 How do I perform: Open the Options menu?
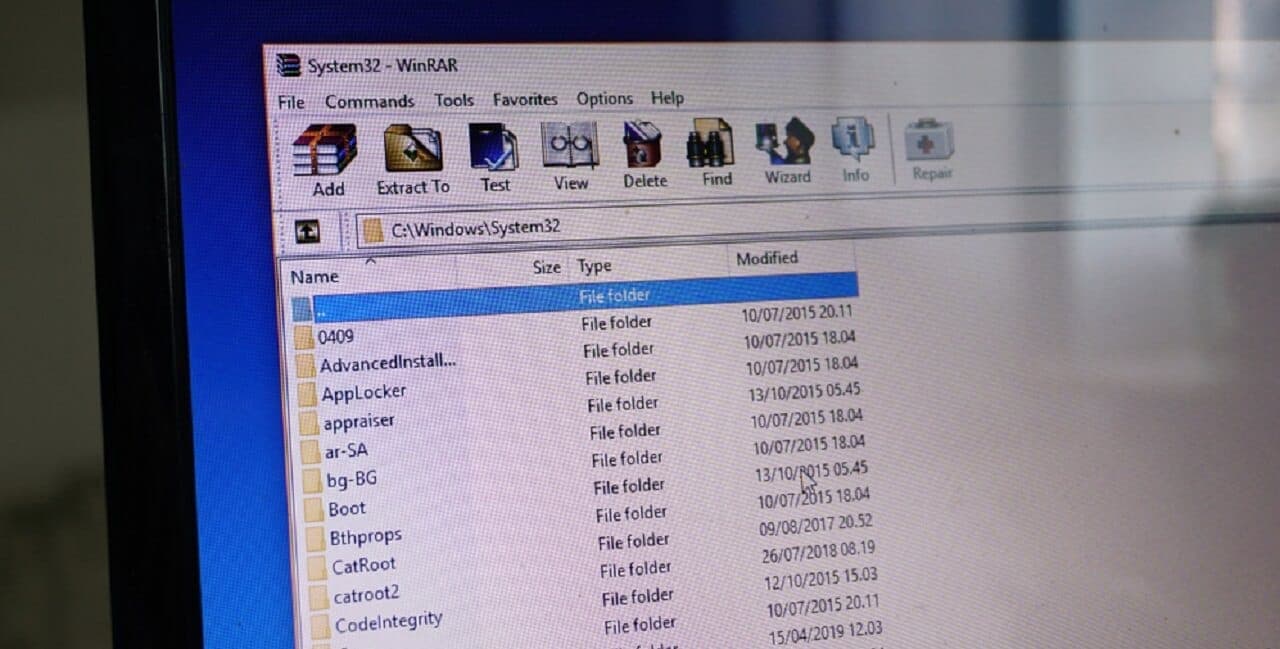click(604, 98)
